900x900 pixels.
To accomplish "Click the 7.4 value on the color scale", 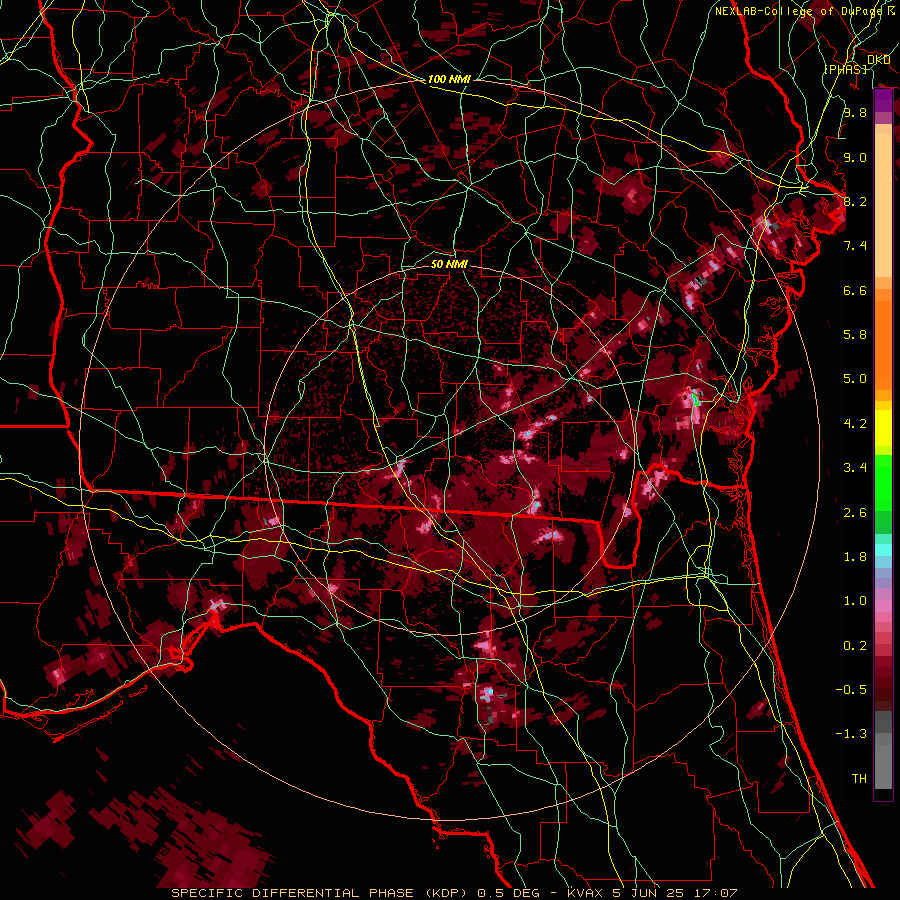I will 855,246.
